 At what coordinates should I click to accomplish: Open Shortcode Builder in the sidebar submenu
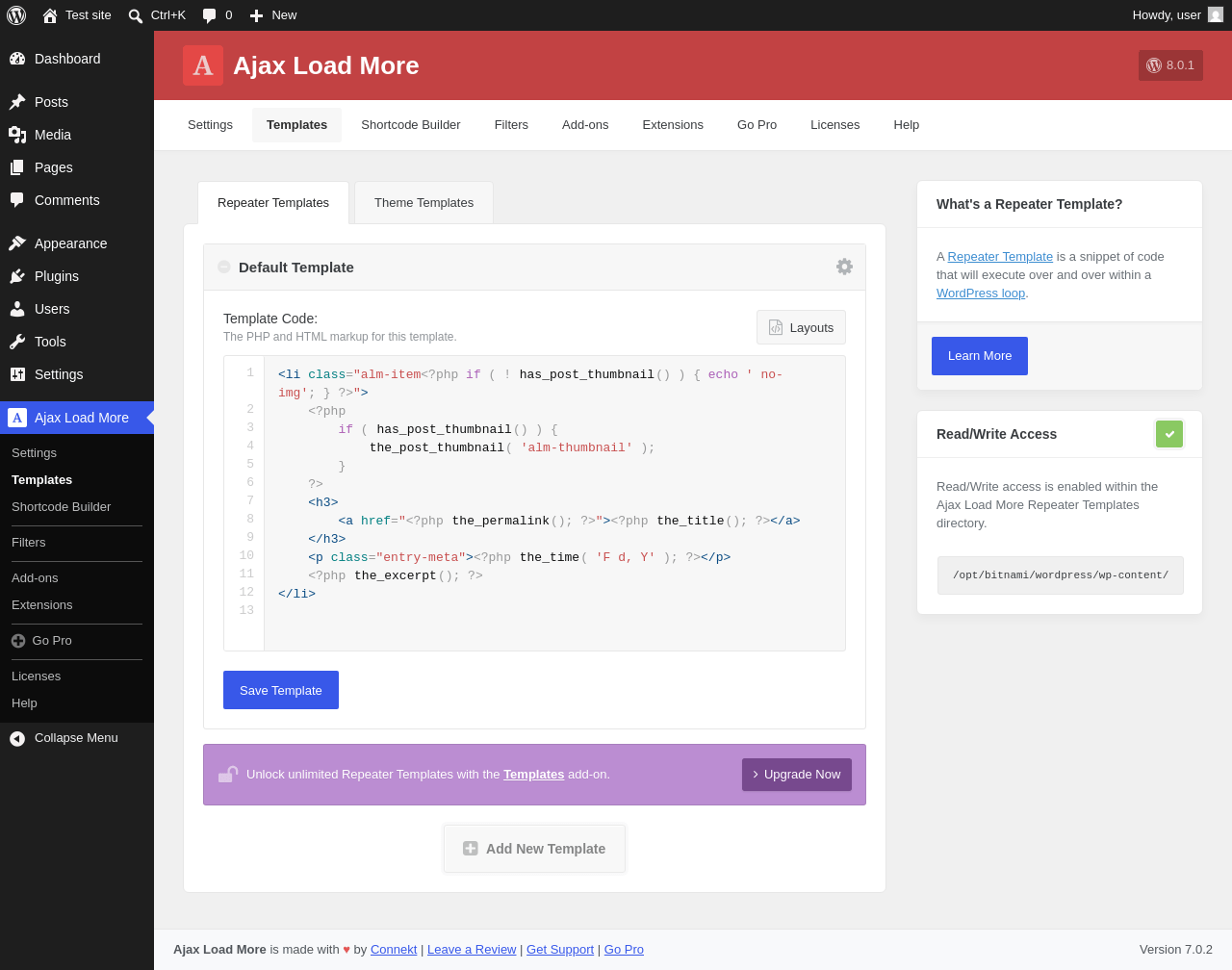[62, 507]
